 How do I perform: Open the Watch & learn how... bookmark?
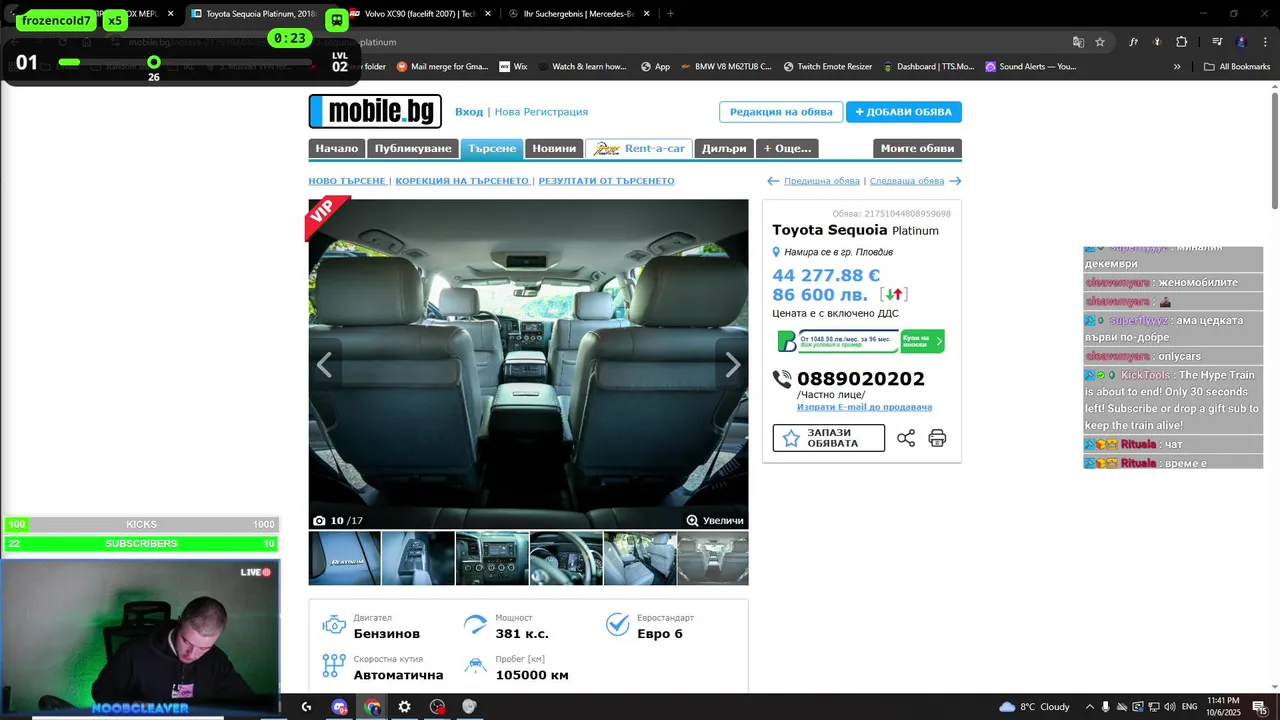[581, 66]
